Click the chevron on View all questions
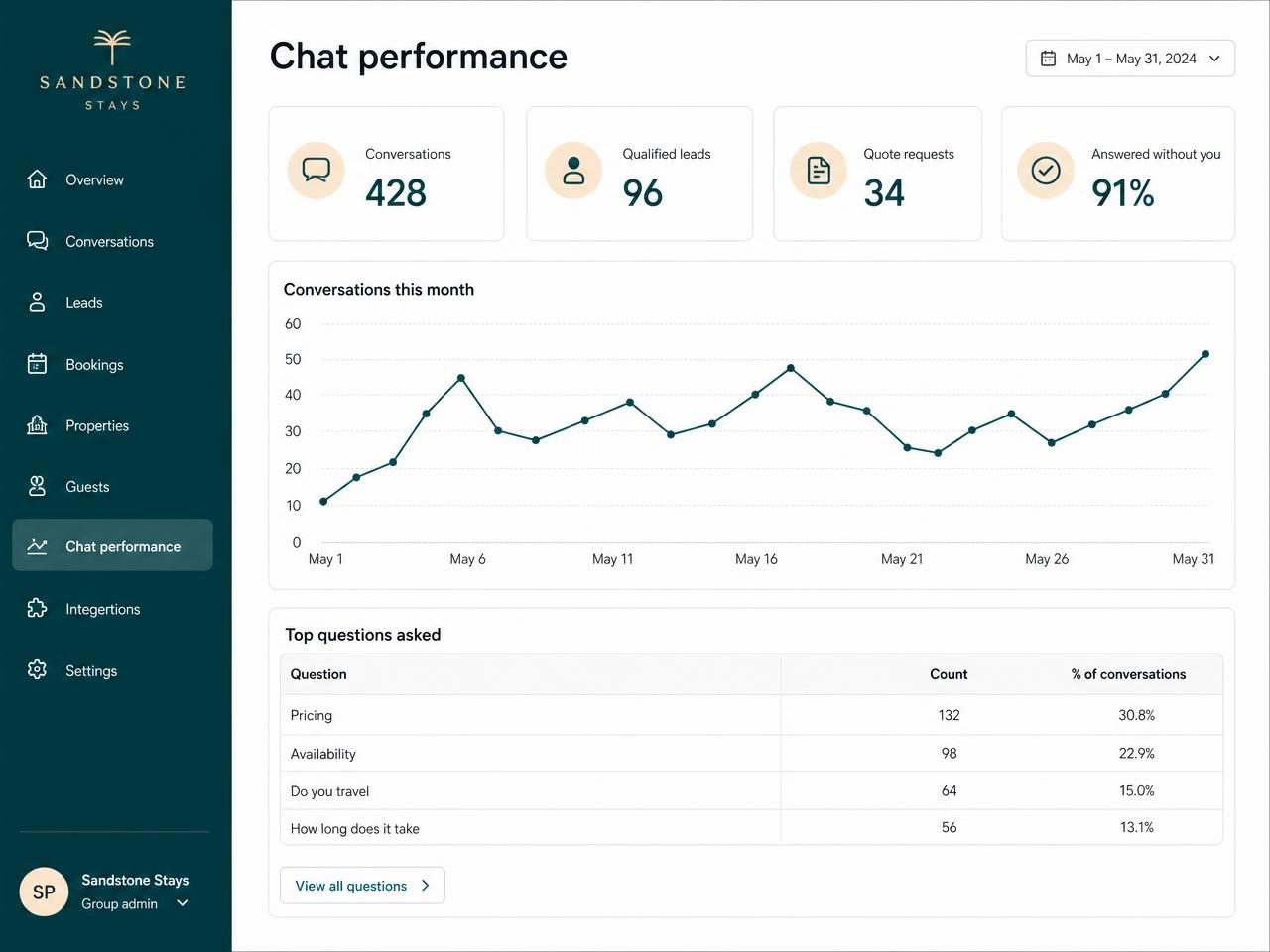The height and width of the screenshot is (952, 1270). [x=425, y=886]
